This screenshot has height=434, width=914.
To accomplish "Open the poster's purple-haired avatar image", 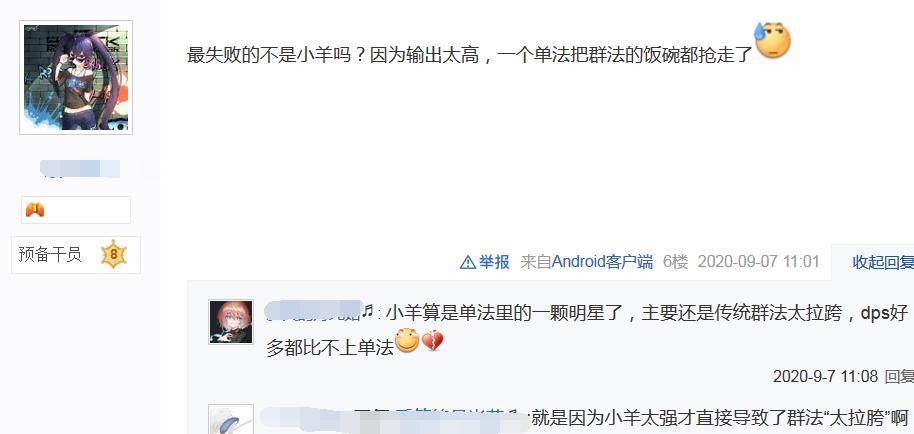I will click(x=76, y=77).
